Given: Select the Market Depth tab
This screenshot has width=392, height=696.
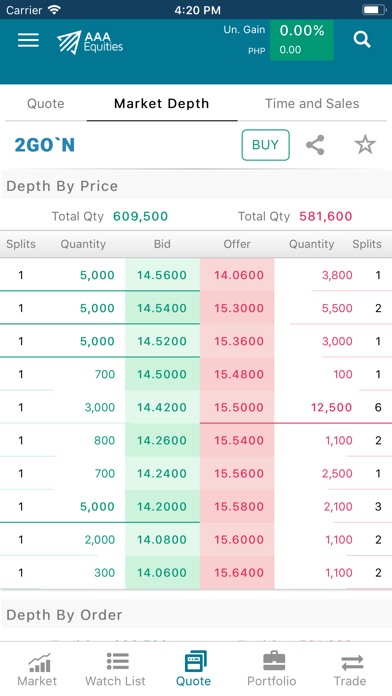Looking at the screenshot, I should point(162,103).
